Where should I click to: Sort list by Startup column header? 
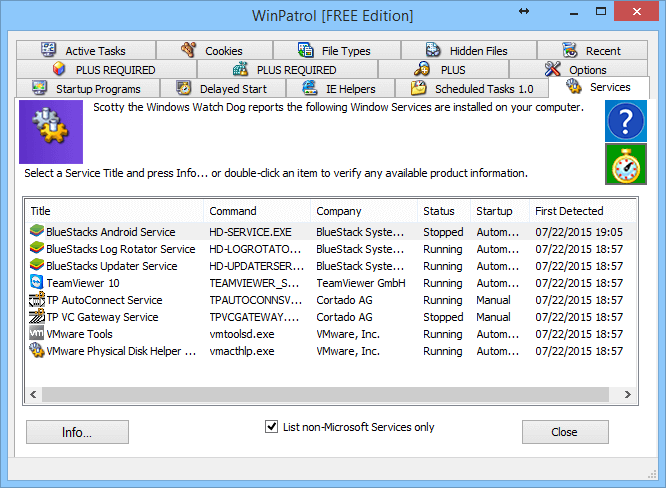pyautogui.click(x=494, y=211)
